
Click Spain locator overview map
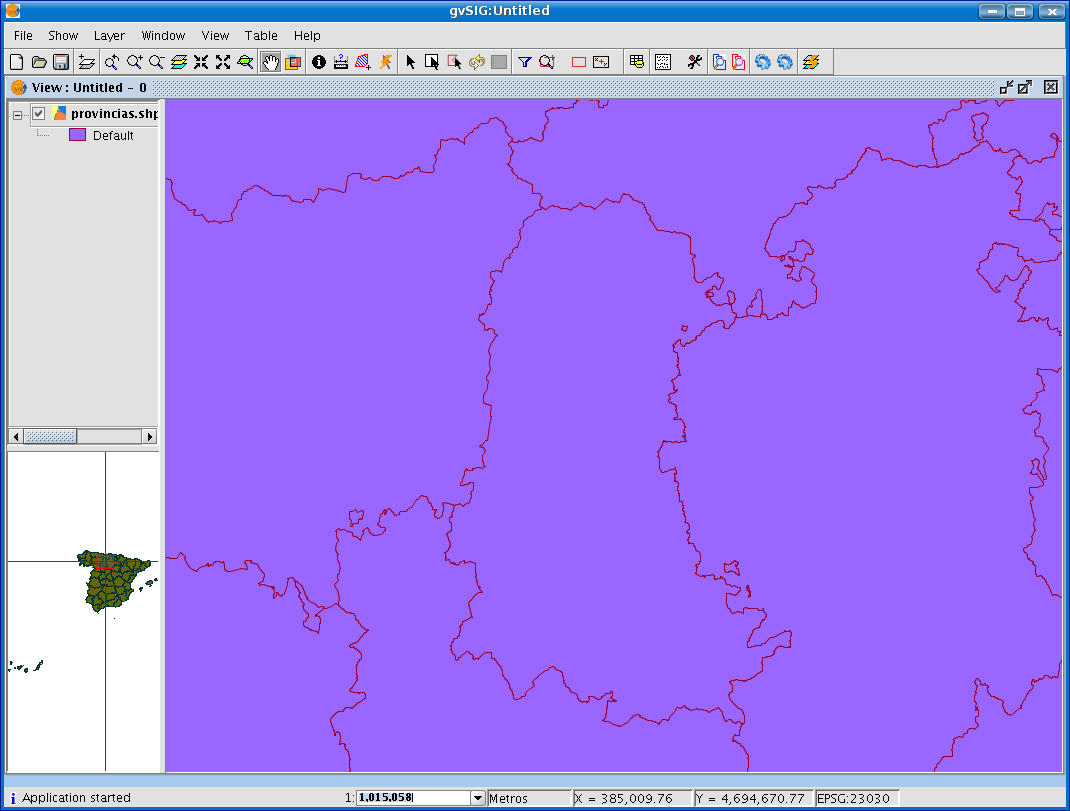click(83, 612)
